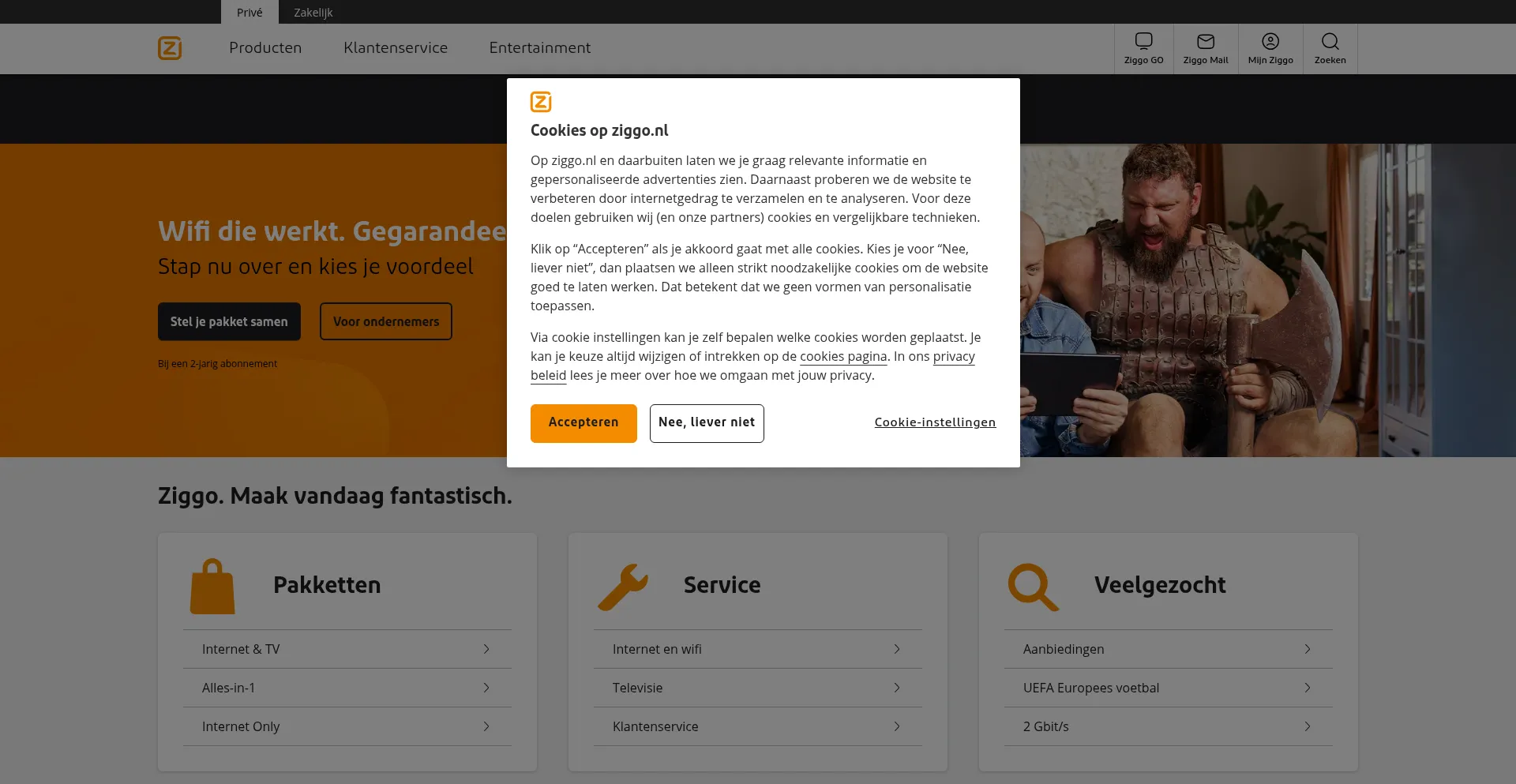Click the Zoeken magnifier icon
Image resolution: width=1516 pixels, height=784 pixels.
1330,41
